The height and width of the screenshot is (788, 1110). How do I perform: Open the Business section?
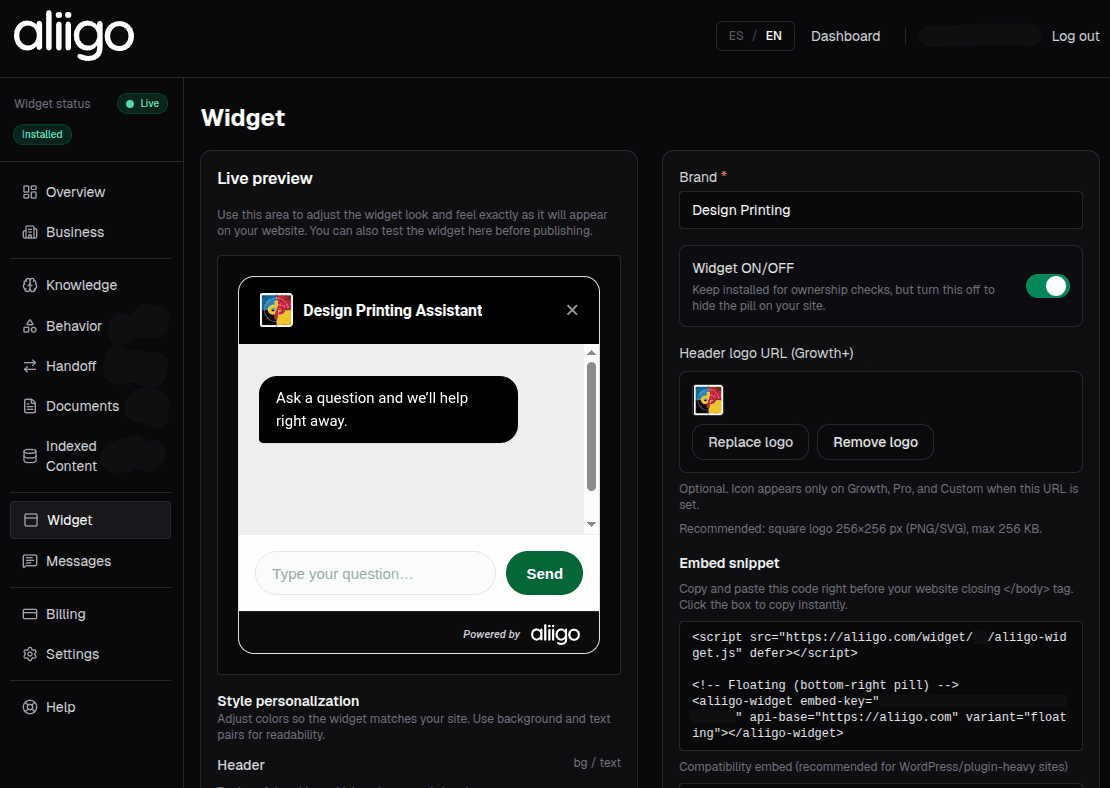click(x=74, y=232)
